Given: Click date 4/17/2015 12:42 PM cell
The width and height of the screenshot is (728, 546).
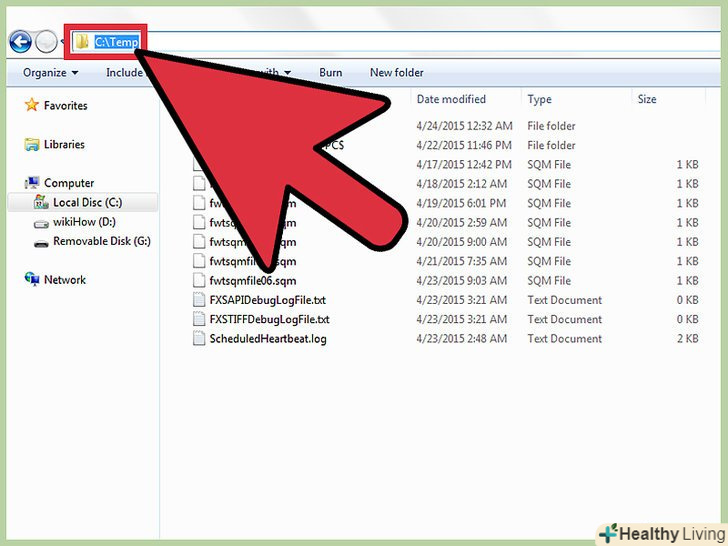Looking at the screenshot, I should [464, 165].
